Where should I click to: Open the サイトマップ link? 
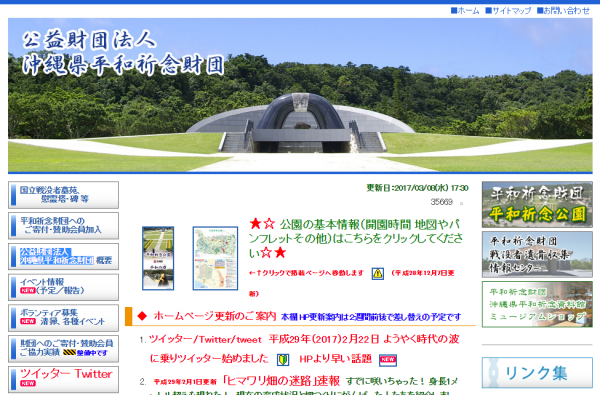point(508,11)
